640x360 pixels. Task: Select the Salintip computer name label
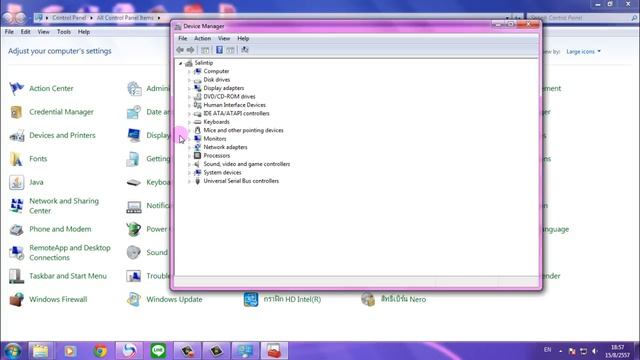point(204,63)
